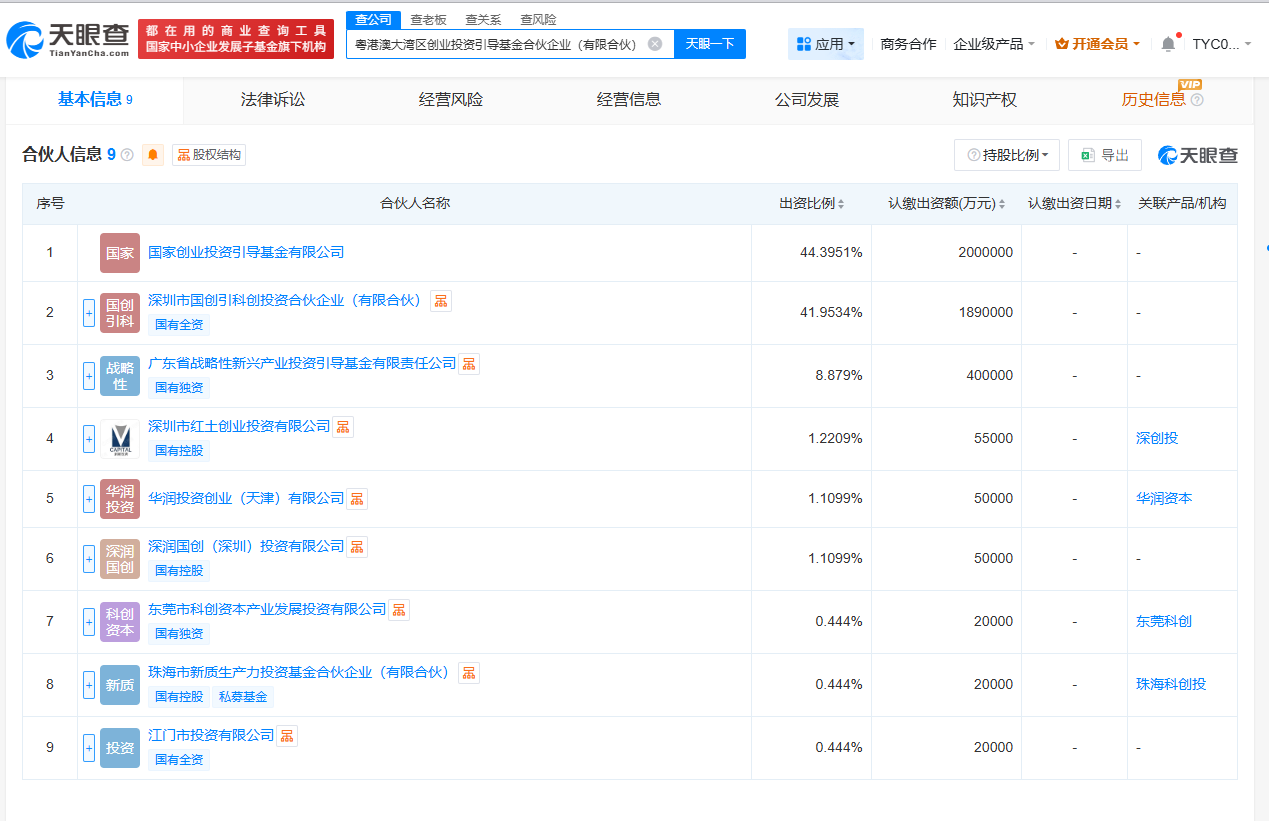1269x821 pixels.
Task: Click equity chart icon beside 江门市投资有限公司
Action: point(287,736)
